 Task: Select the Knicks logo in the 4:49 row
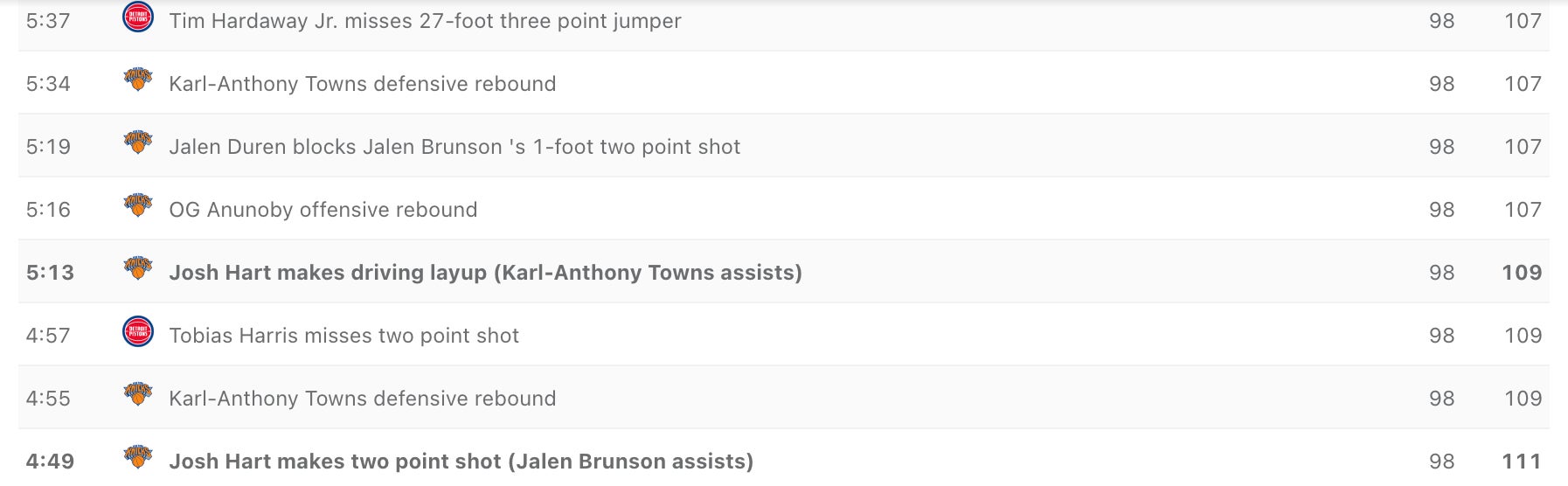pyautogui.click(x=138, y=459)
